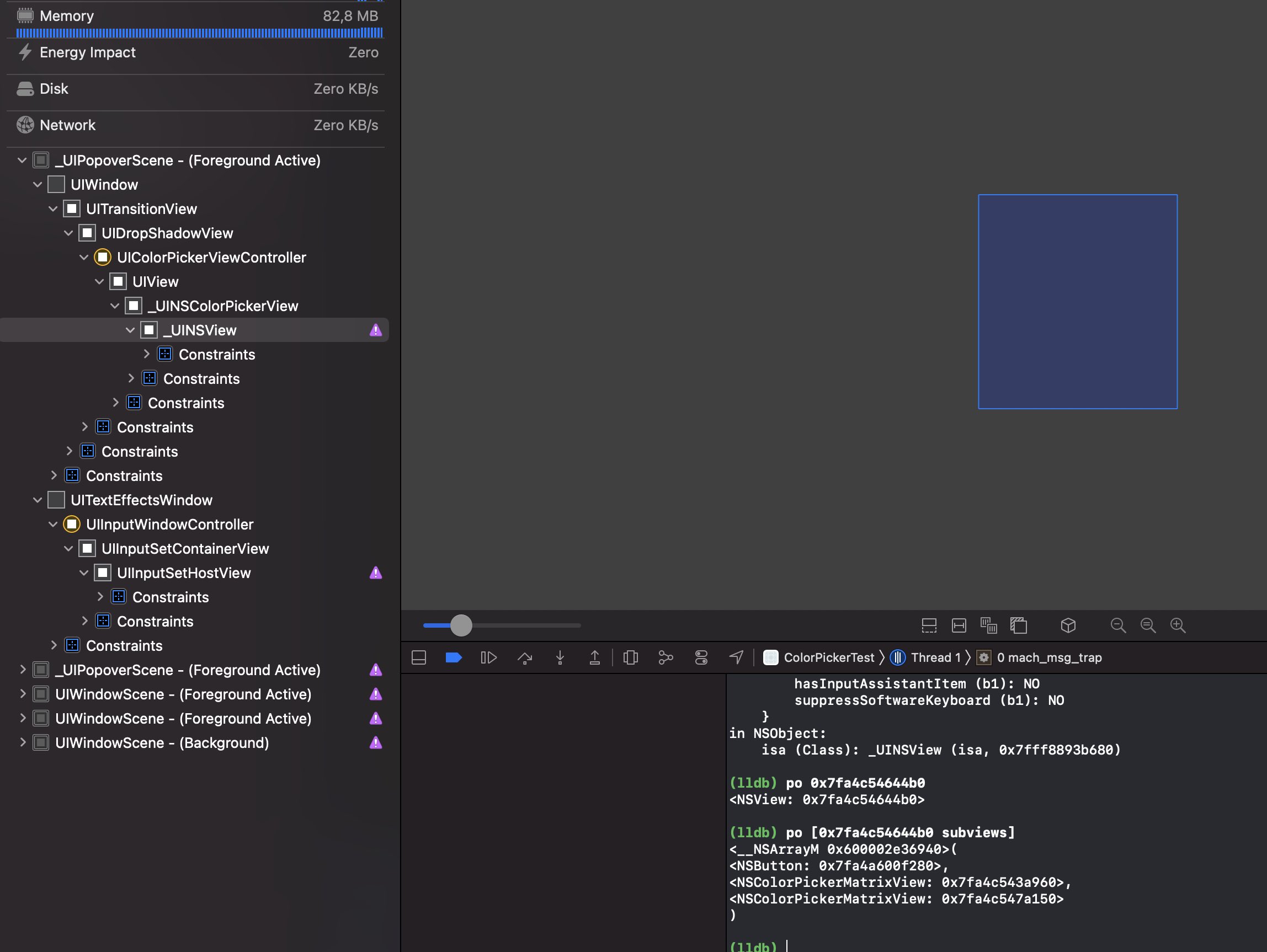This screenshot has width=1267, height=952.
Task: Click the Memory usage bar graph
Action: [199, 33]
